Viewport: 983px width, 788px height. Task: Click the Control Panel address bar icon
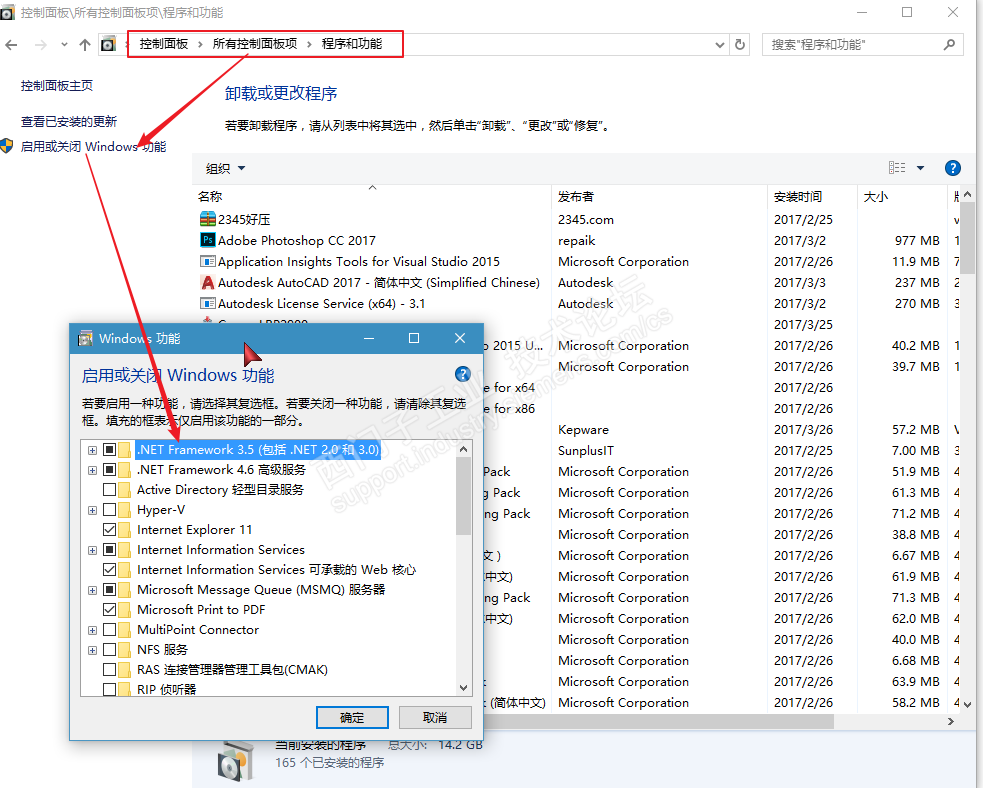click(x=108, y=44)
